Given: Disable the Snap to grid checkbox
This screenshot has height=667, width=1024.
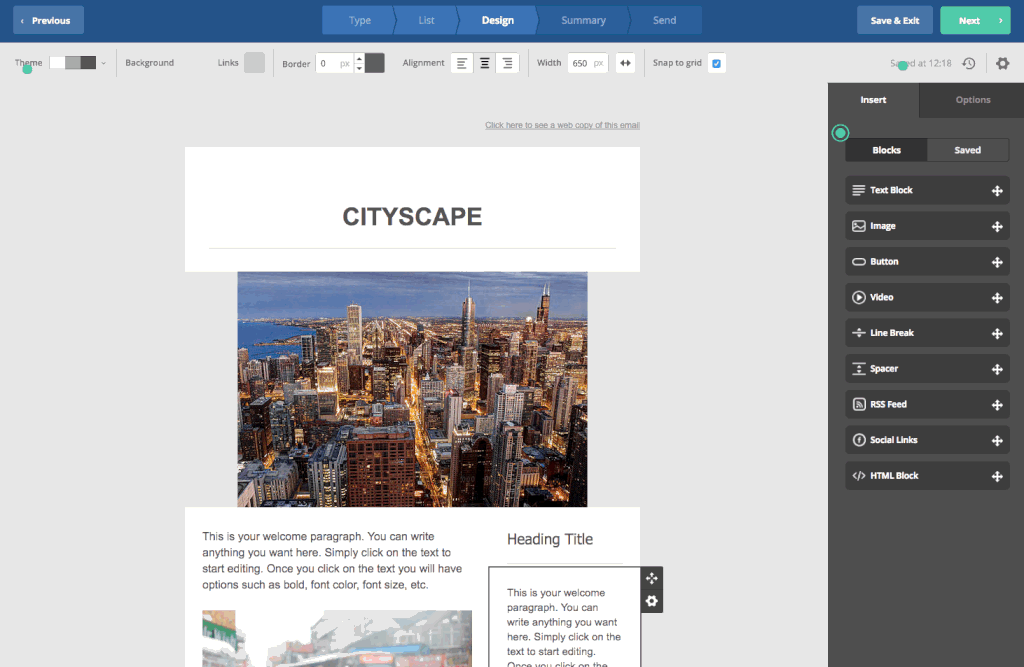Looking at the screenshot, I should (x=716, y=63).
